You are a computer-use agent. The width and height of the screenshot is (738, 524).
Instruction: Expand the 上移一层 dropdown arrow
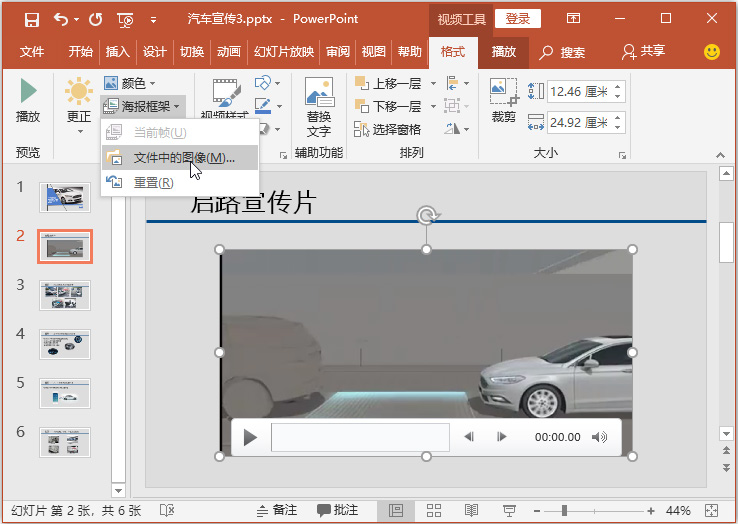point(433,83)
